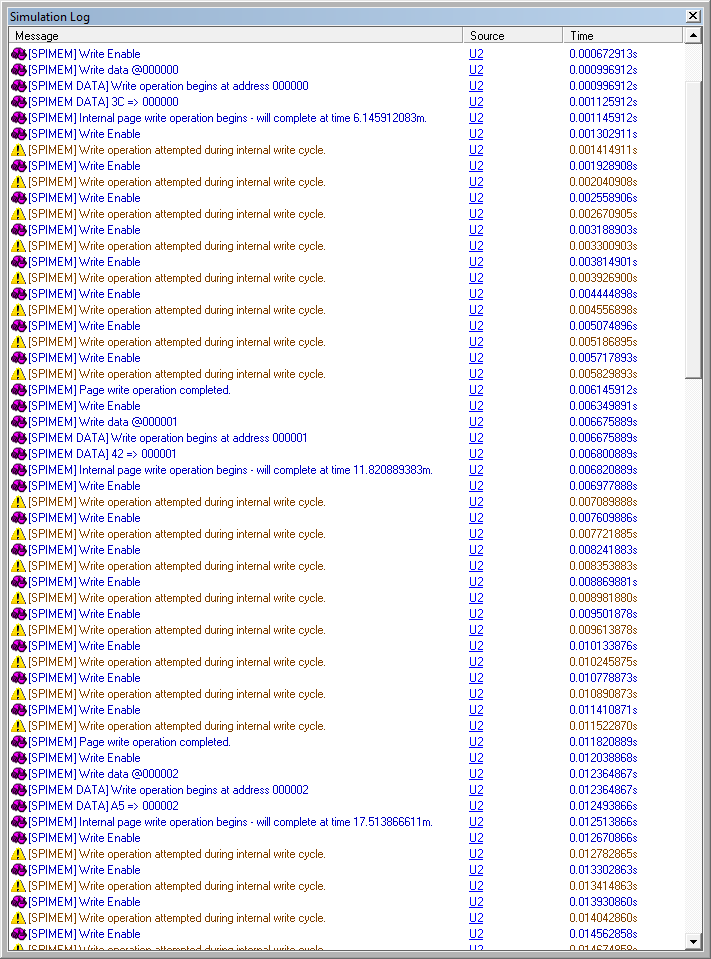This screenshot has height=959, width=711.
Task: Sort by the Source column header
Action: tap(512, 35)
